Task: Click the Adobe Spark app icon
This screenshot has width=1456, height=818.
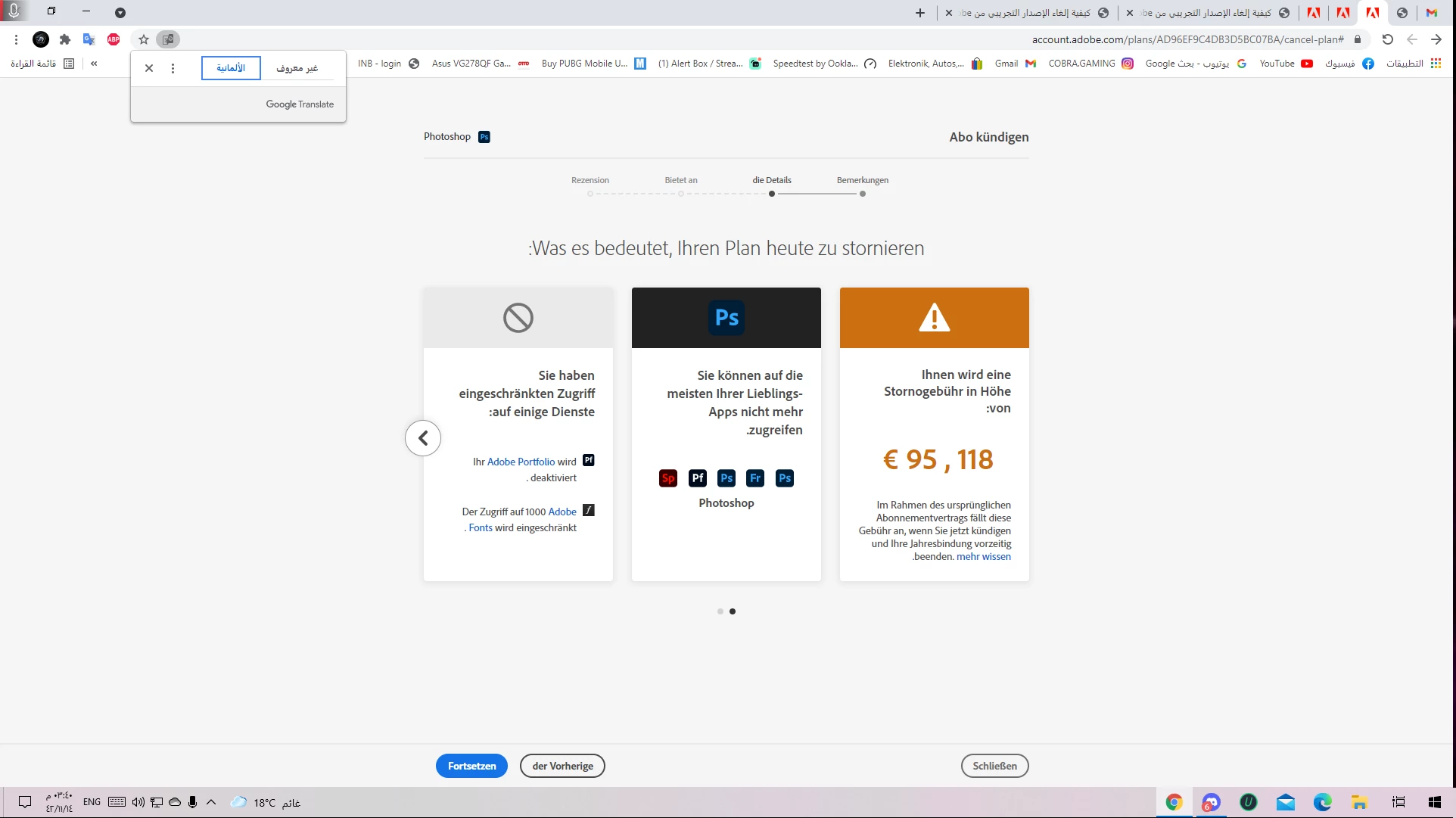Action: click(x=668, y=478)
